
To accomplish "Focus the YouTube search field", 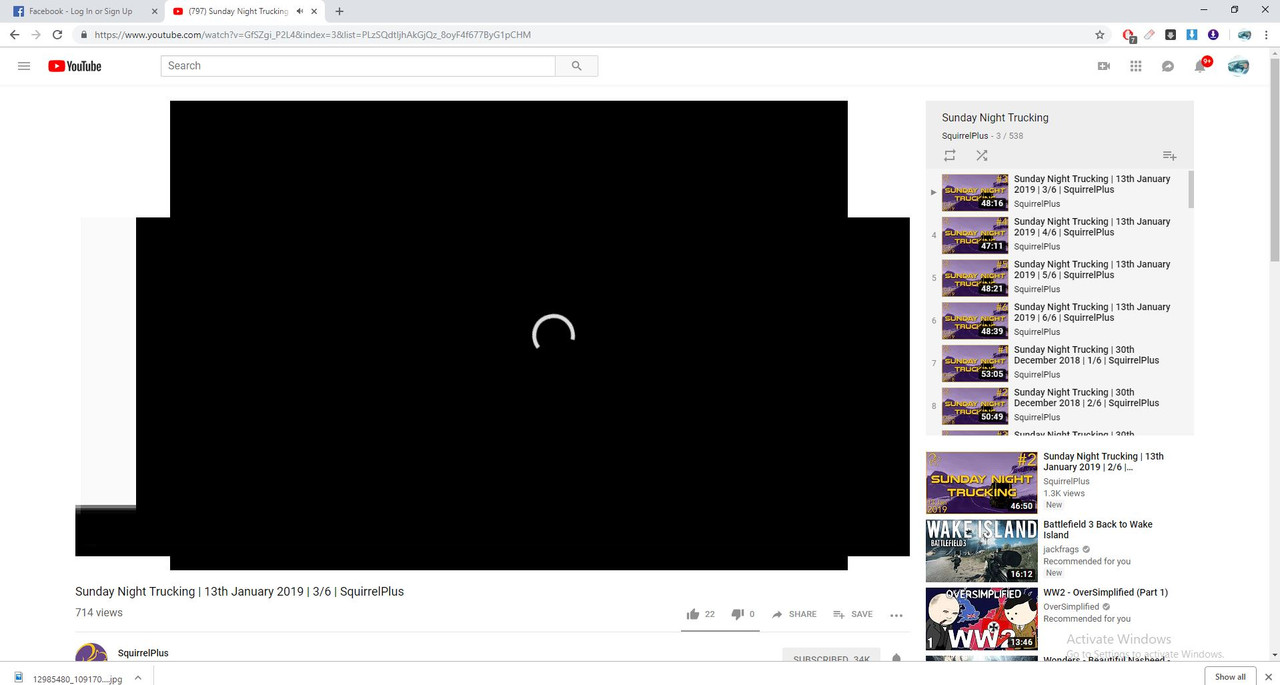I will (358, 66).
